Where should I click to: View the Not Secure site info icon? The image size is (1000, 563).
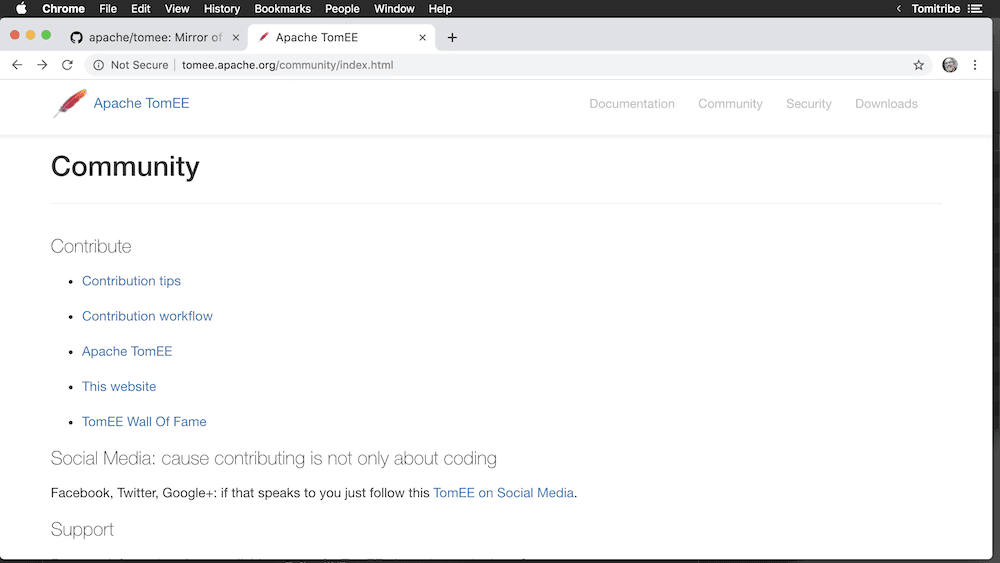(98, 65)
